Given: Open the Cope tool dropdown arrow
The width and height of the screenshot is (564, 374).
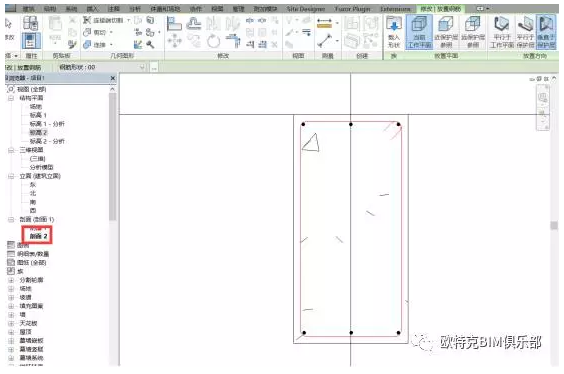Looking at the screenshot, I should click(128, 20).
